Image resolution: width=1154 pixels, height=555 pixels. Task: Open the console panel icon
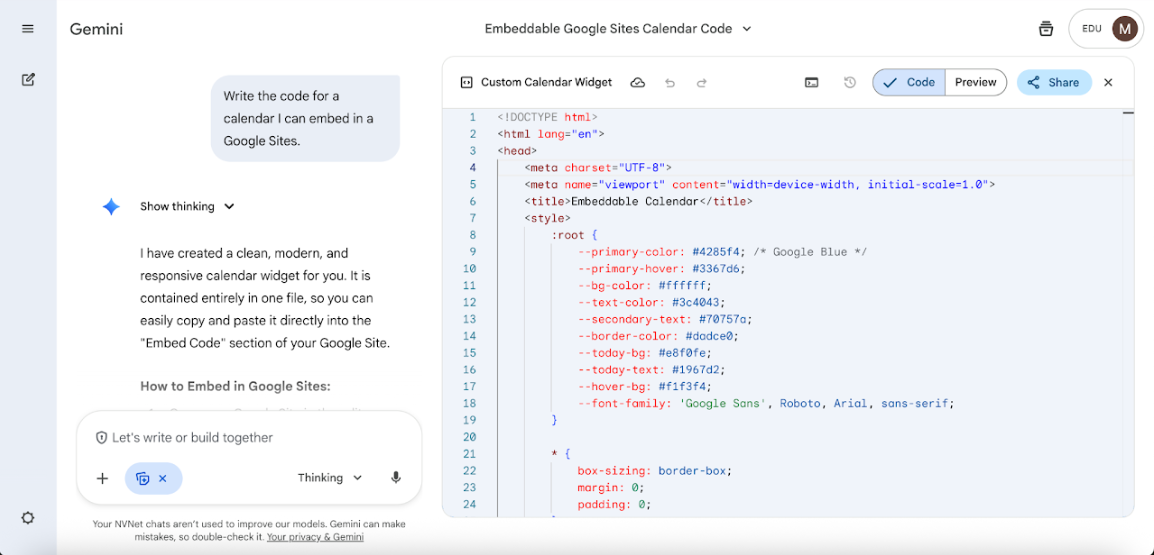pos(811,82)
